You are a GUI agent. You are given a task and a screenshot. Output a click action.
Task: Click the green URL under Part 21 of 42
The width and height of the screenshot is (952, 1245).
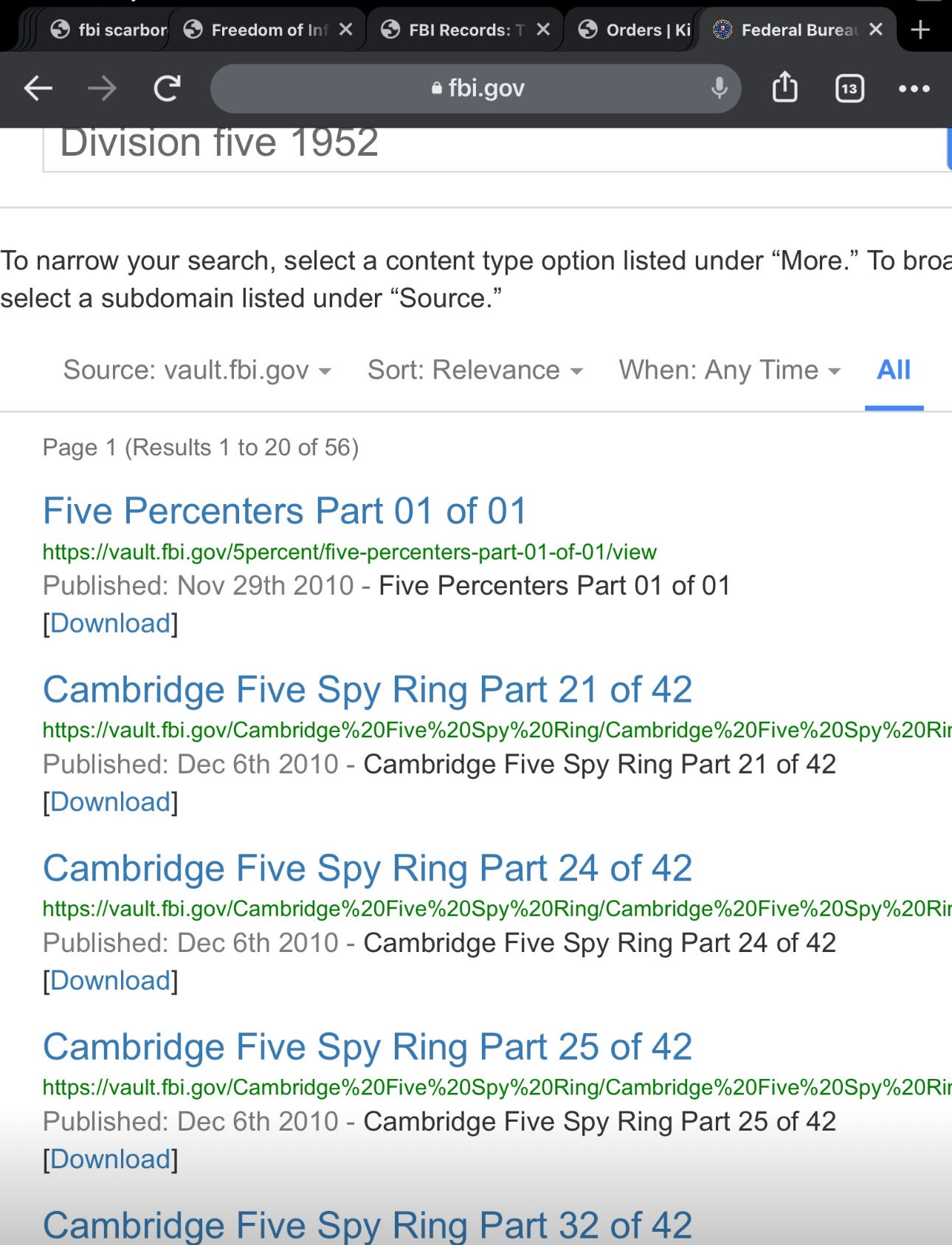(x=497, y=731)
